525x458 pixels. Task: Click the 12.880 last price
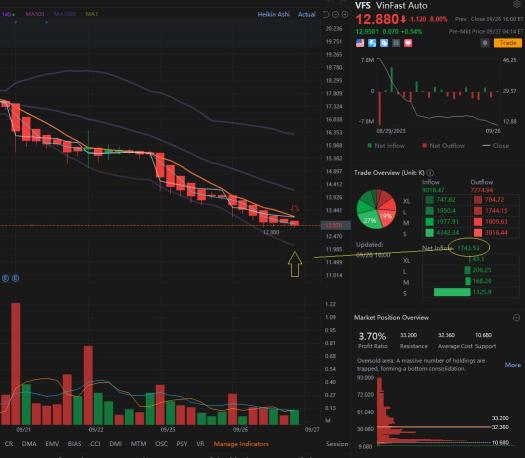coord(377,19)
